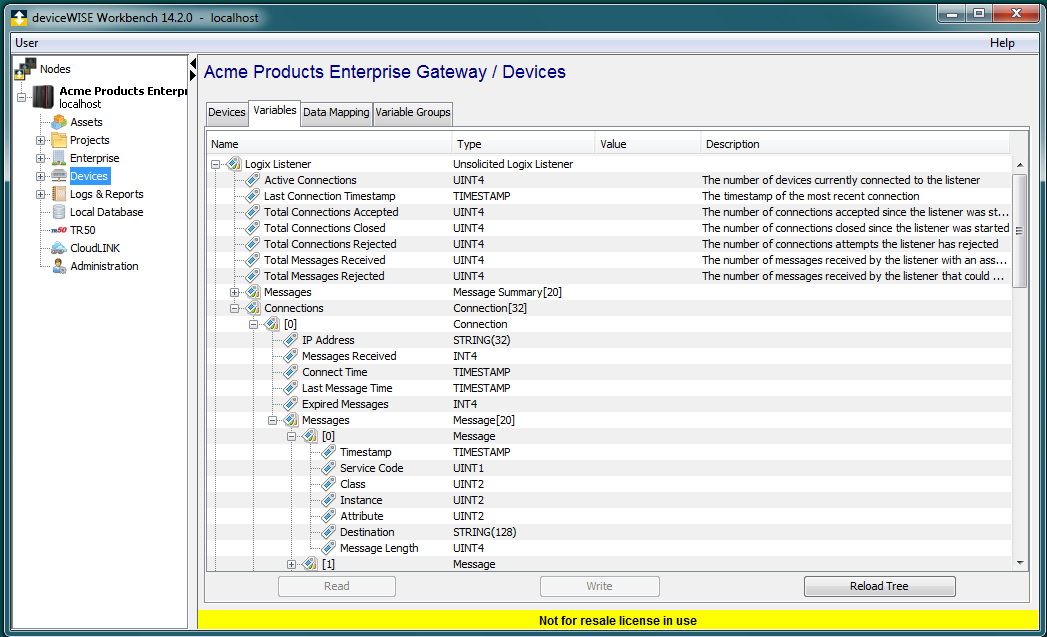Open the Administration icon

pos(57,265)
